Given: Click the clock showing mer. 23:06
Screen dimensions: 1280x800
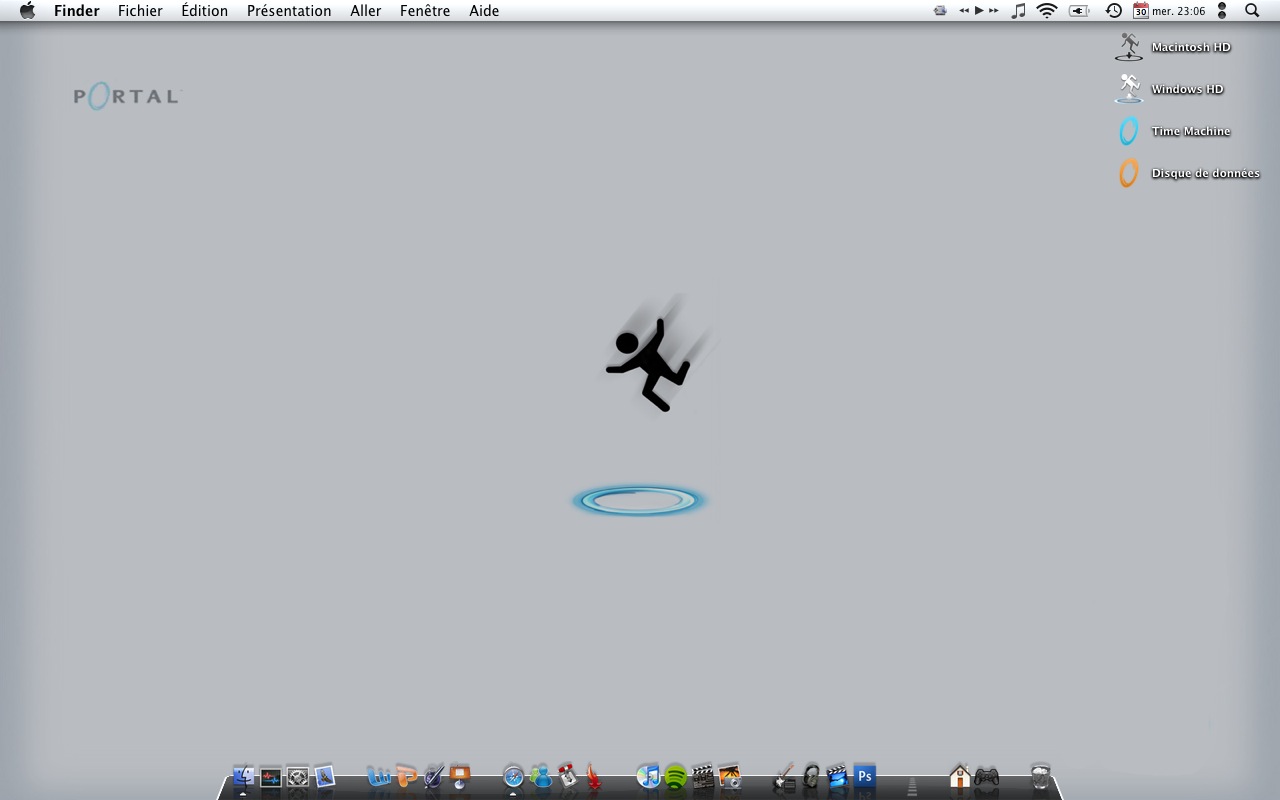Looking at the screenshot, I should tap(1179, 11).
